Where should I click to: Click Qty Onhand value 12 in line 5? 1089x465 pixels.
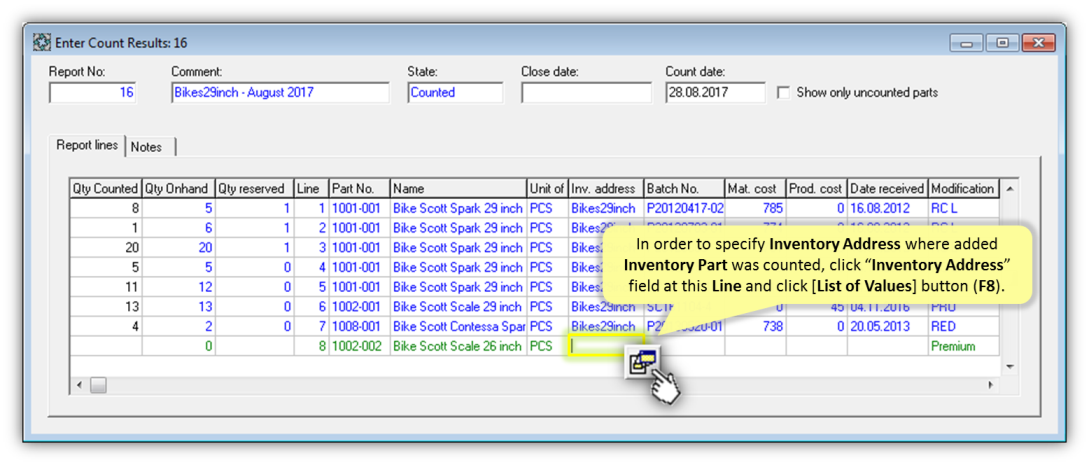pyautogui.click(x=178, y=287)
